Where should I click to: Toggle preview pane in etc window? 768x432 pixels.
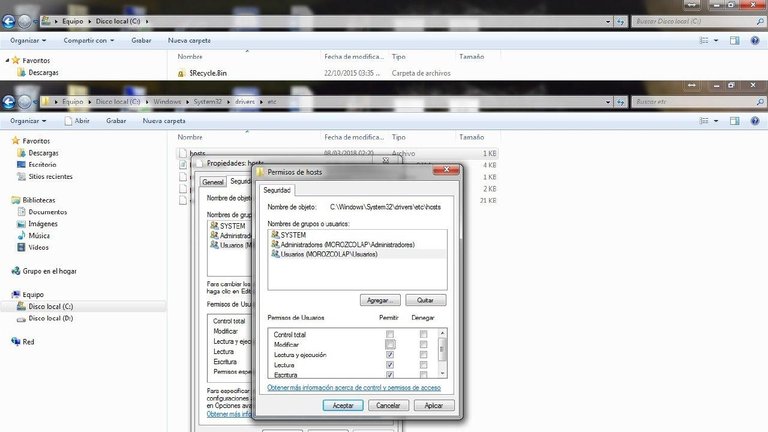tap(734, 120)
